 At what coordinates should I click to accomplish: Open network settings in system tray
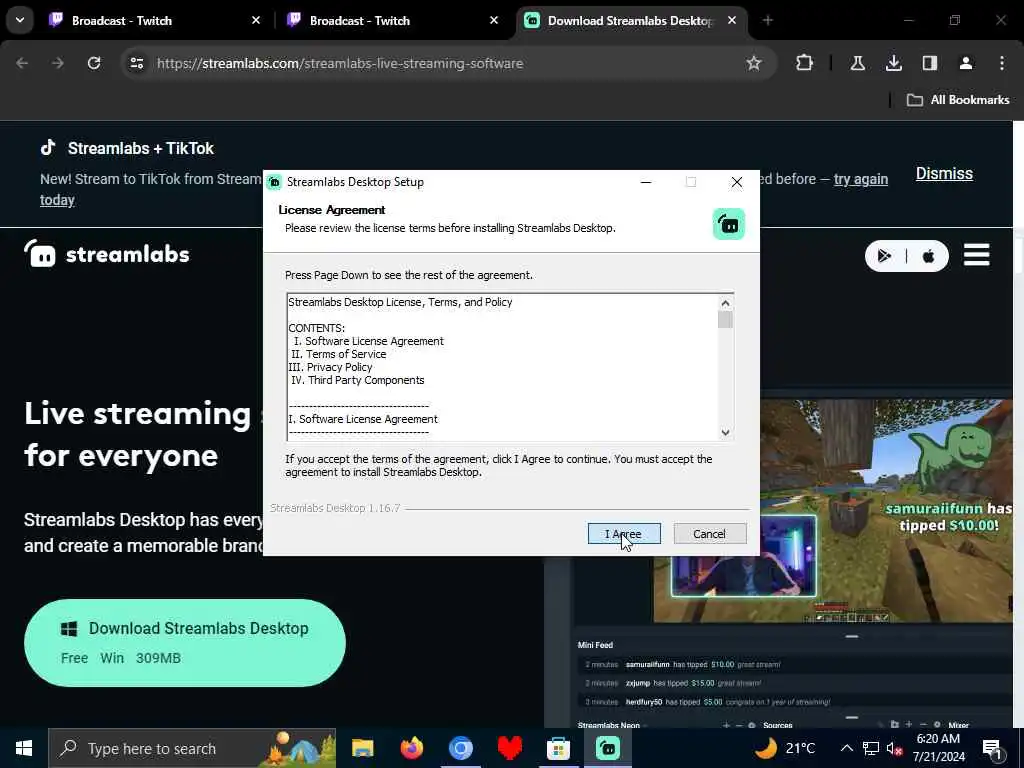(x=871, y=748)
